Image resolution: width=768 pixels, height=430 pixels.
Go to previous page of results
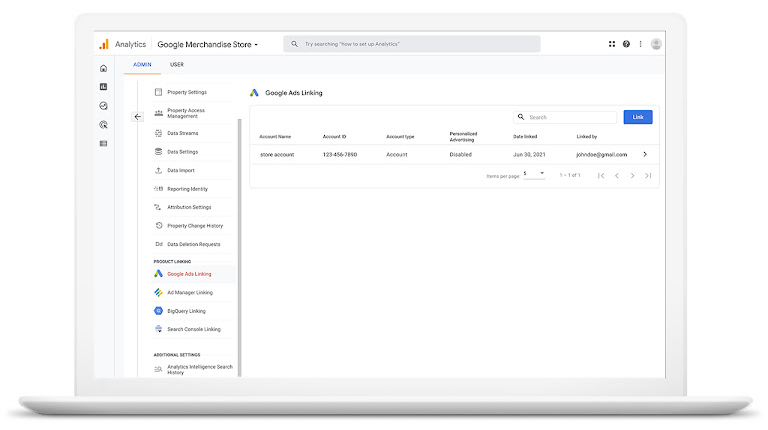[617, 175]
